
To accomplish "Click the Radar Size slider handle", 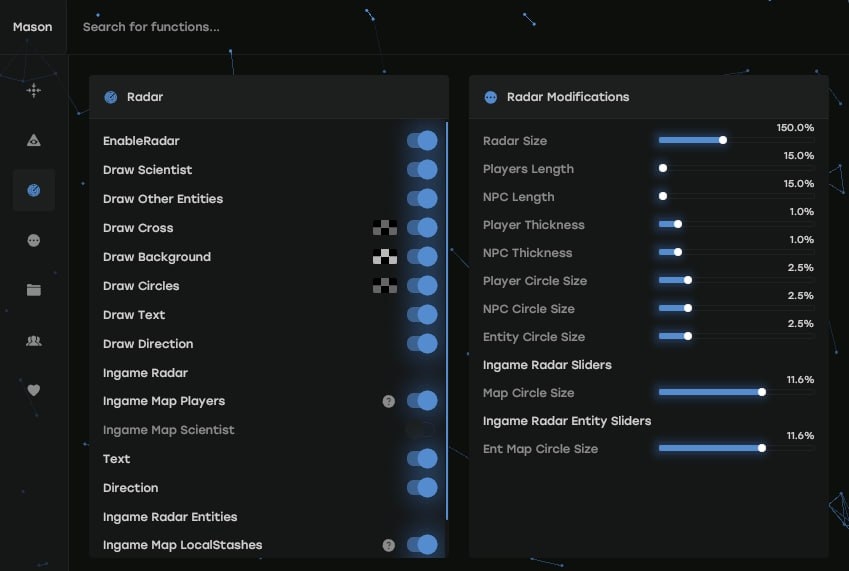I will point(723,141).
